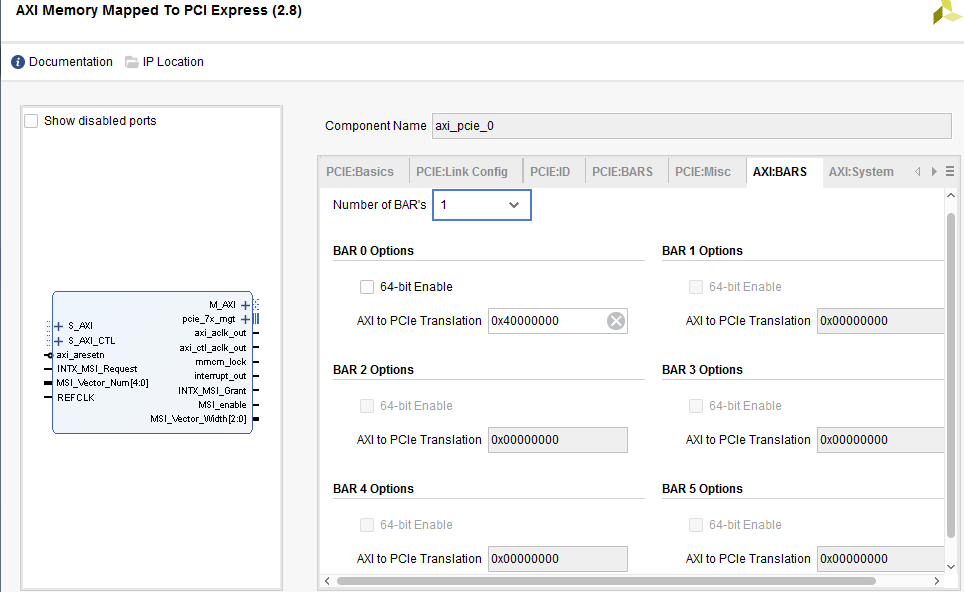The image size is (964, 592).
Task: Open the tab overflow menu icon
Action: point(948,170)
